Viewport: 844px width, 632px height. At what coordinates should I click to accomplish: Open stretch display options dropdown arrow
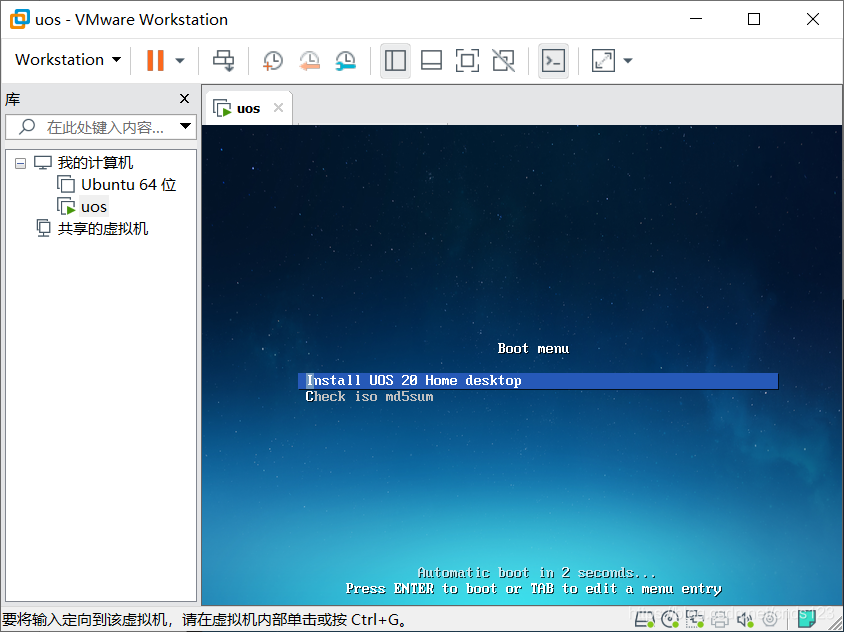(628, 60)
